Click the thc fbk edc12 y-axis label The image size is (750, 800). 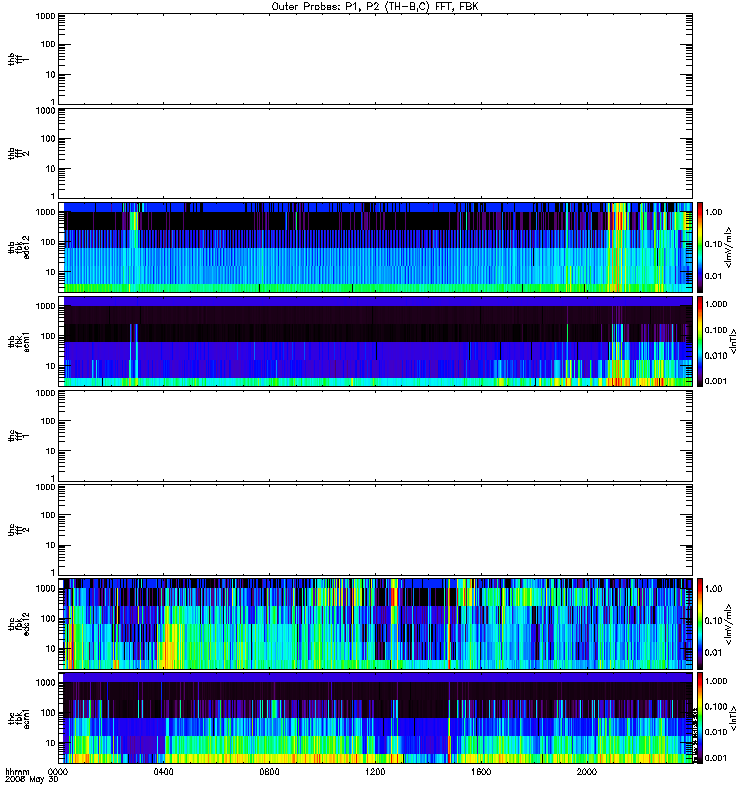(x=18, y=623)
